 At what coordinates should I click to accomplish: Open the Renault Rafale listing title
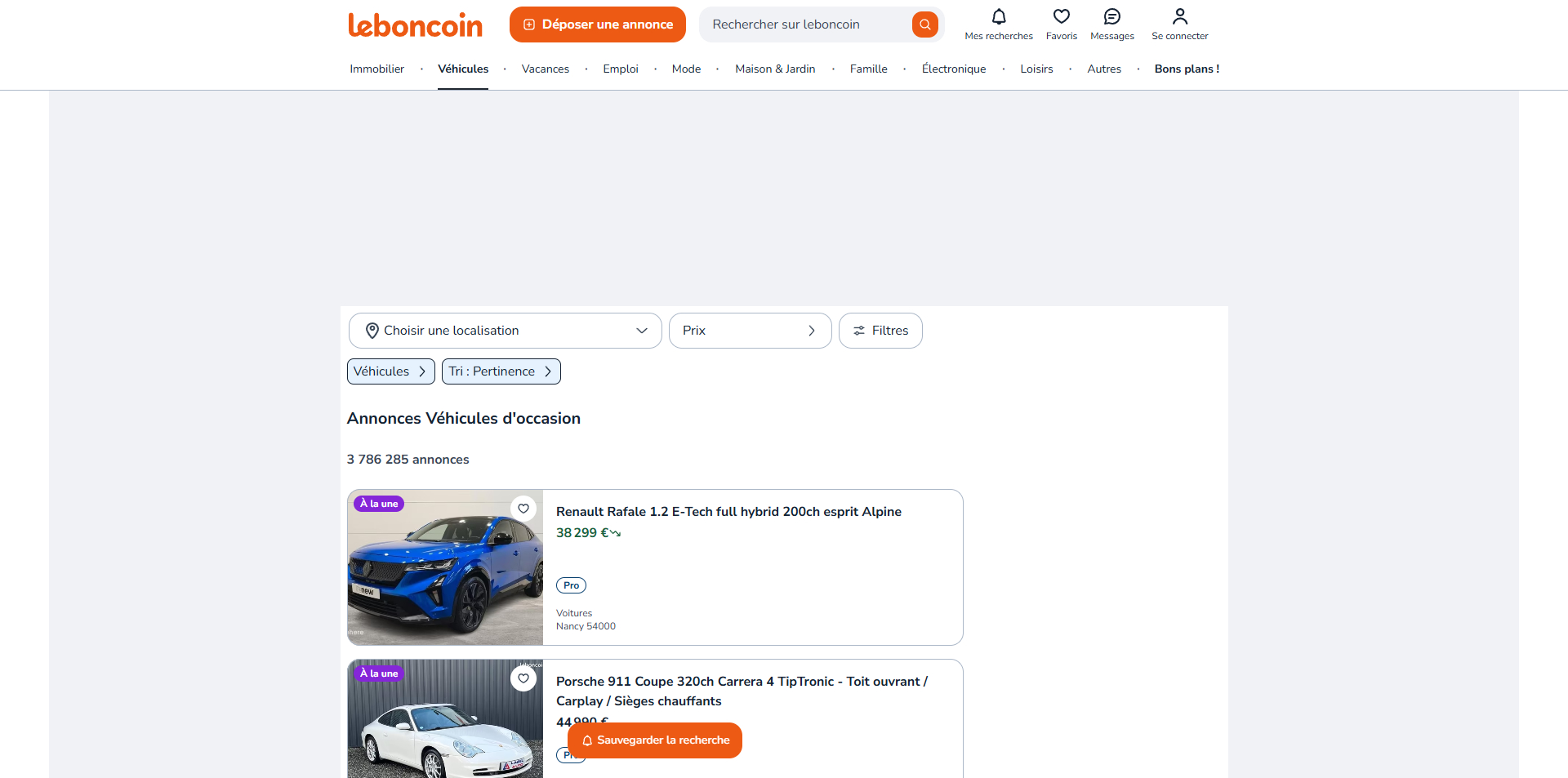tap(728, 512)
